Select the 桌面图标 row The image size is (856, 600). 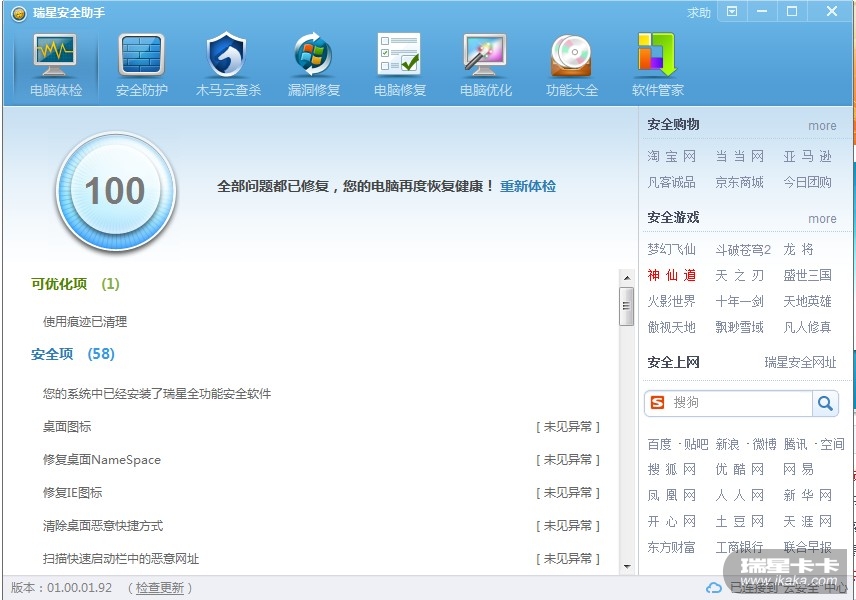click(321, 427)
